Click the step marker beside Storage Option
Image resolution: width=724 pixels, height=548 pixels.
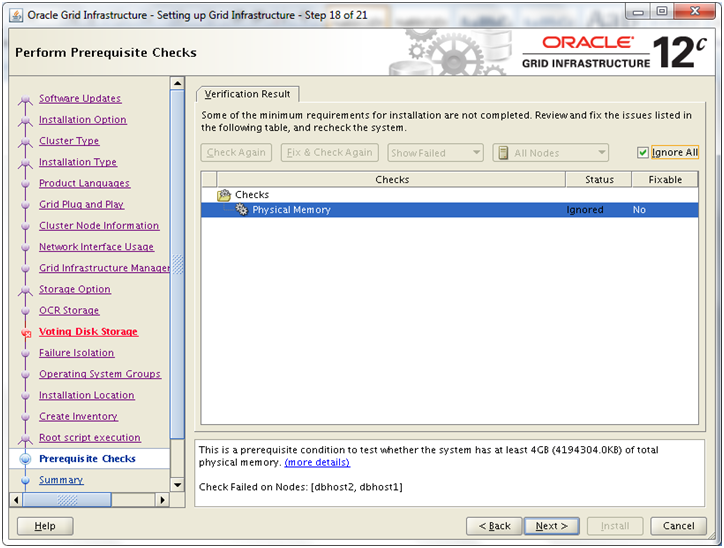click(x=25, y=290)
